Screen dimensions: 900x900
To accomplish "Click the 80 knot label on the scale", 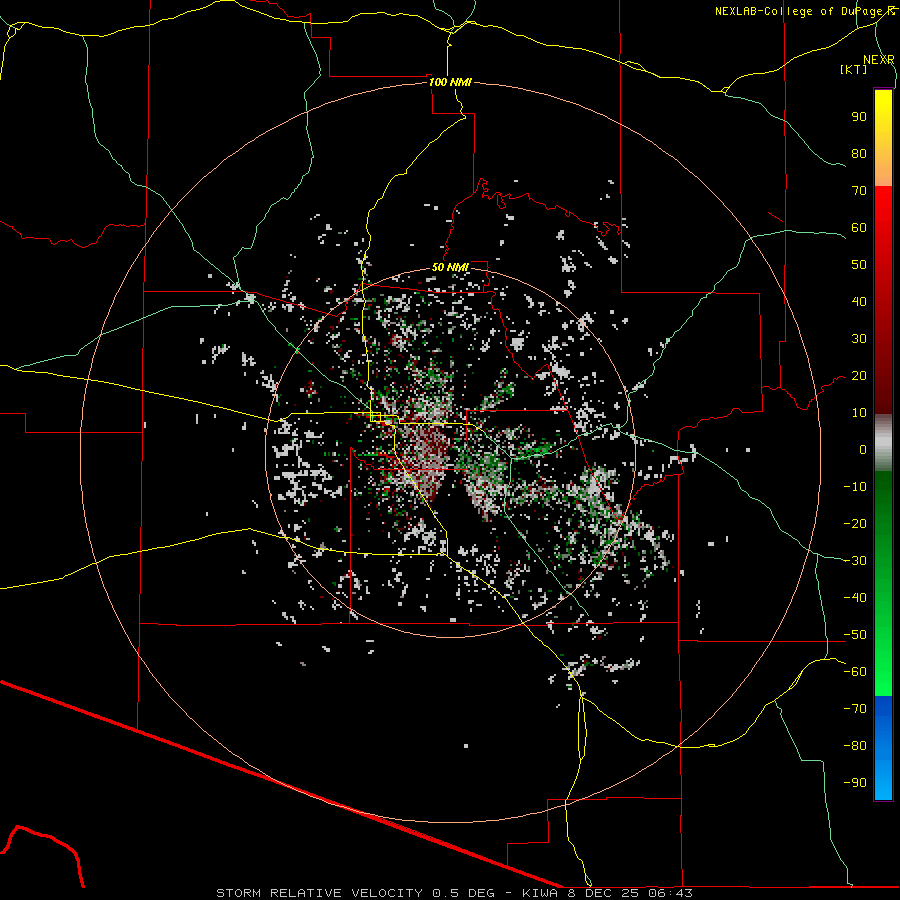I will [x=859, y=153].
